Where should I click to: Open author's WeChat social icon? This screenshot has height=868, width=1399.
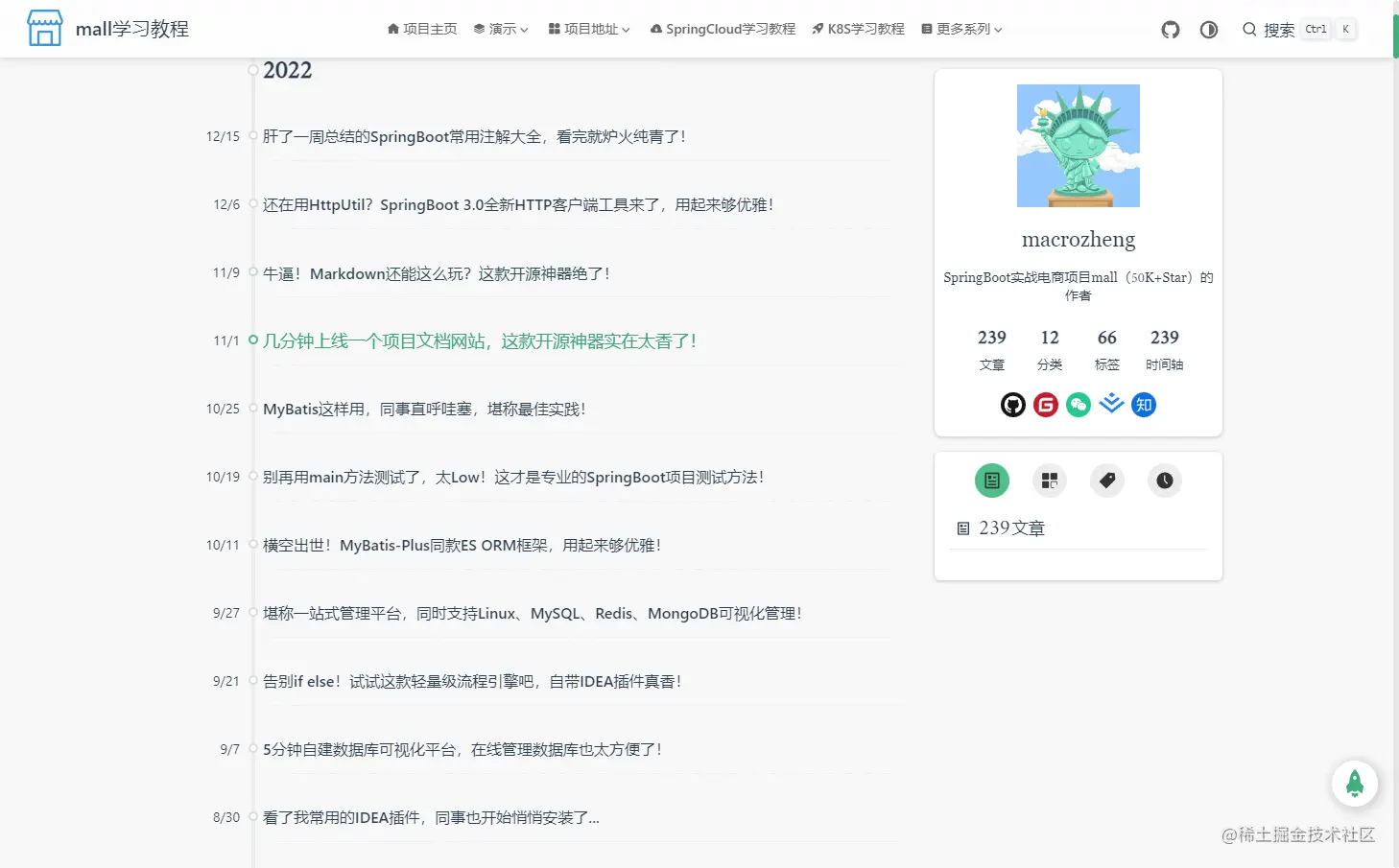click(1079, 405)
